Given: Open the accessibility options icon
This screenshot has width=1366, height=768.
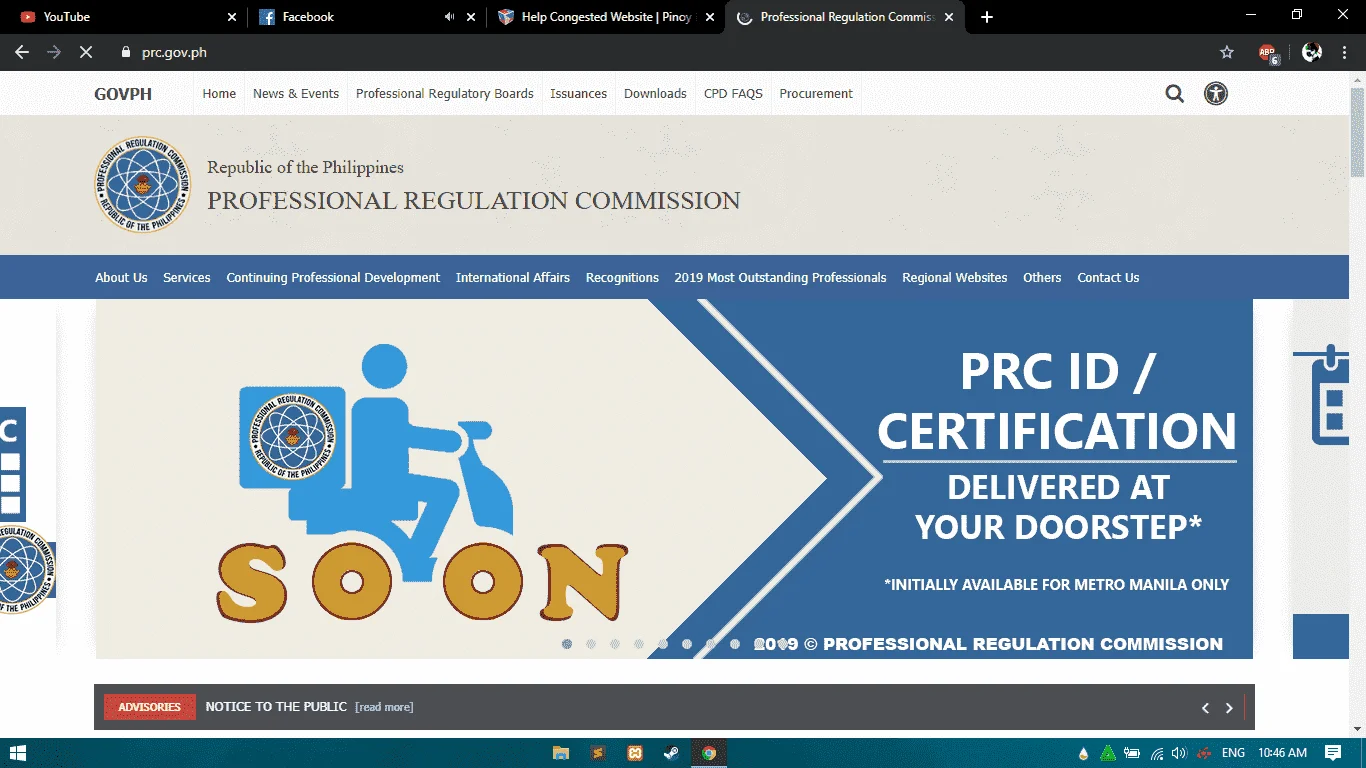Looking at the screenshot, I should click(1216, 94).
